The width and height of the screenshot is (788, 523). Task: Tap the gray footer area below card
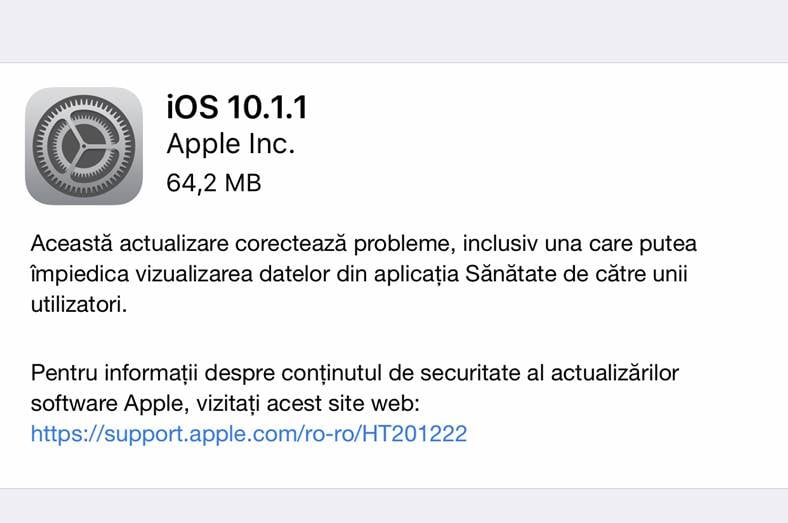394,506
